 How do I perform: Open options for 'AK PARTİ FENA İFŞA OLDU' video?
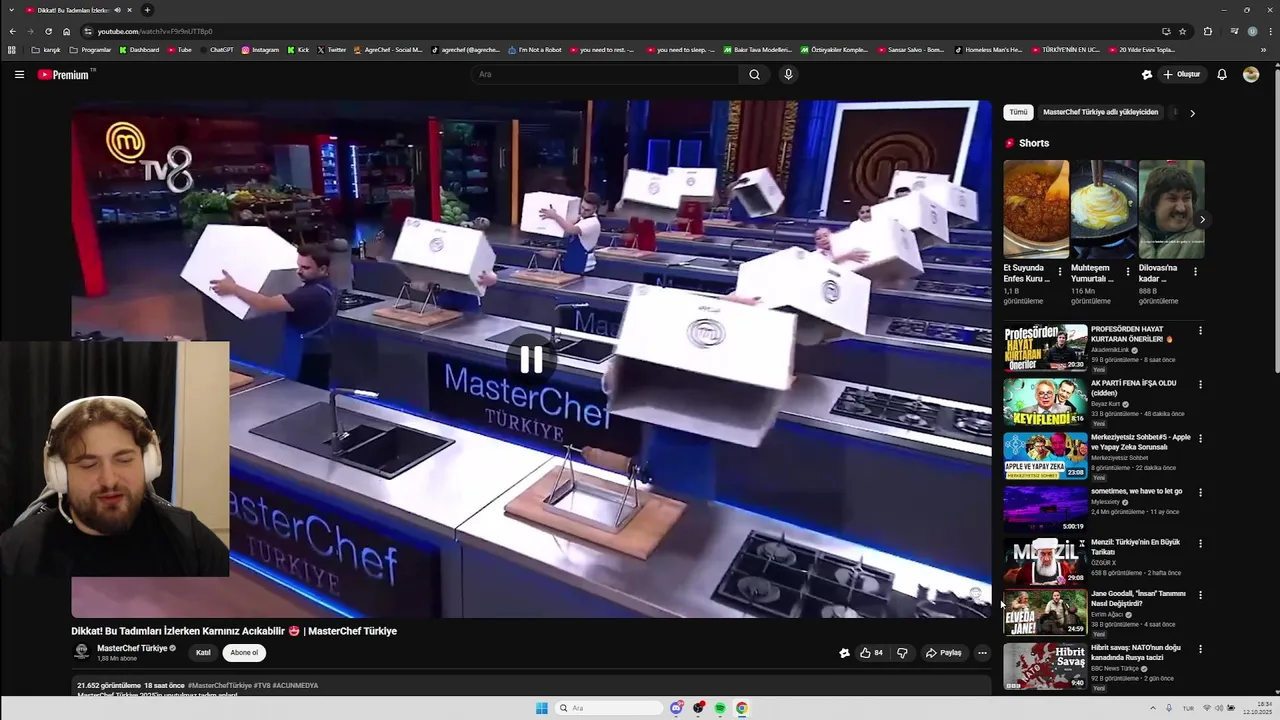pos(1200,384)
